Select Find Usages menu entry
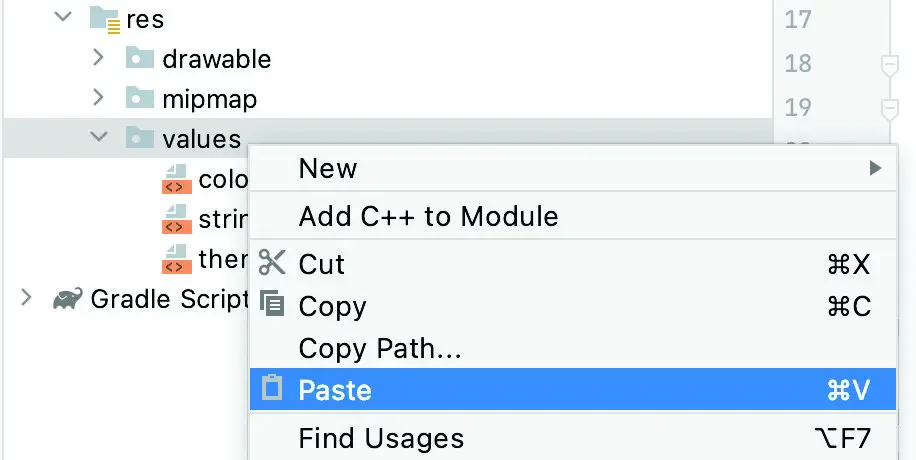 573,438
